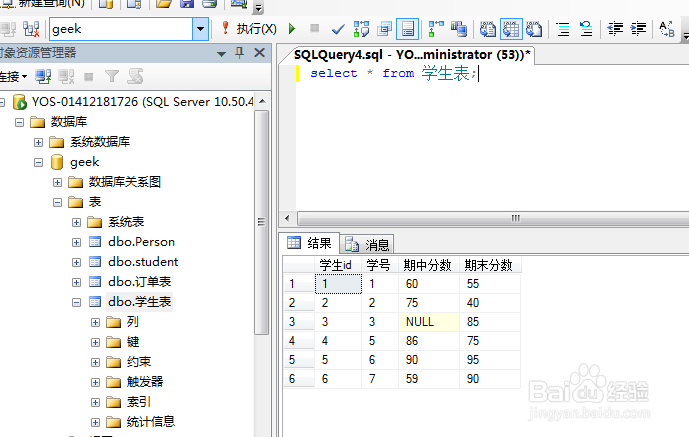
Task: Show the estimated execution plan
Action: 361,29
